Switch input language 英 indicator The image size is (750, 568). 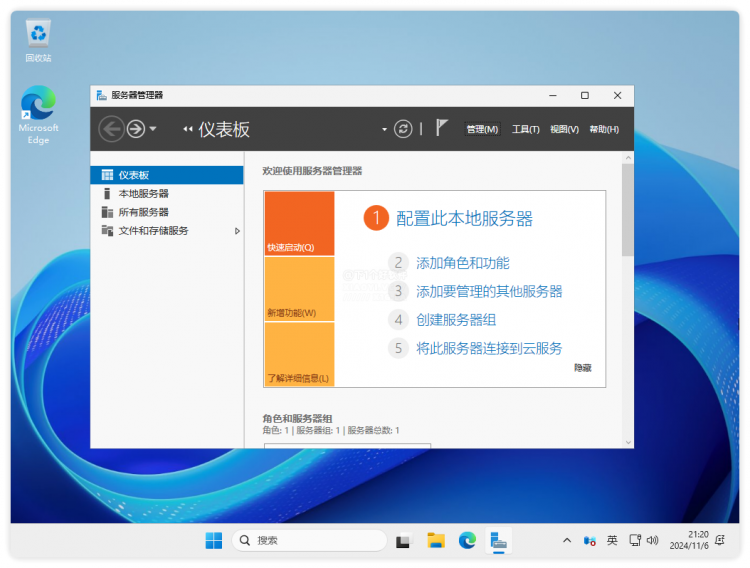(612, 540)
